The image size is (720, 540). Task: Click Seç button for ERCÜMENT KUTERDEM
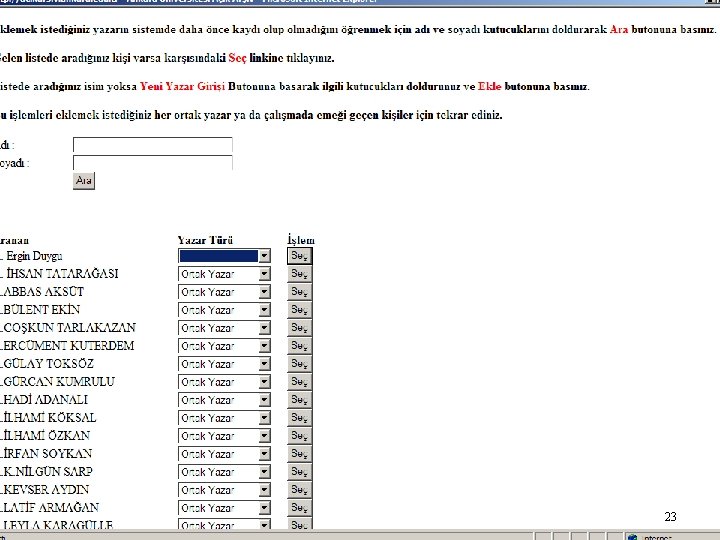point(299,345)
